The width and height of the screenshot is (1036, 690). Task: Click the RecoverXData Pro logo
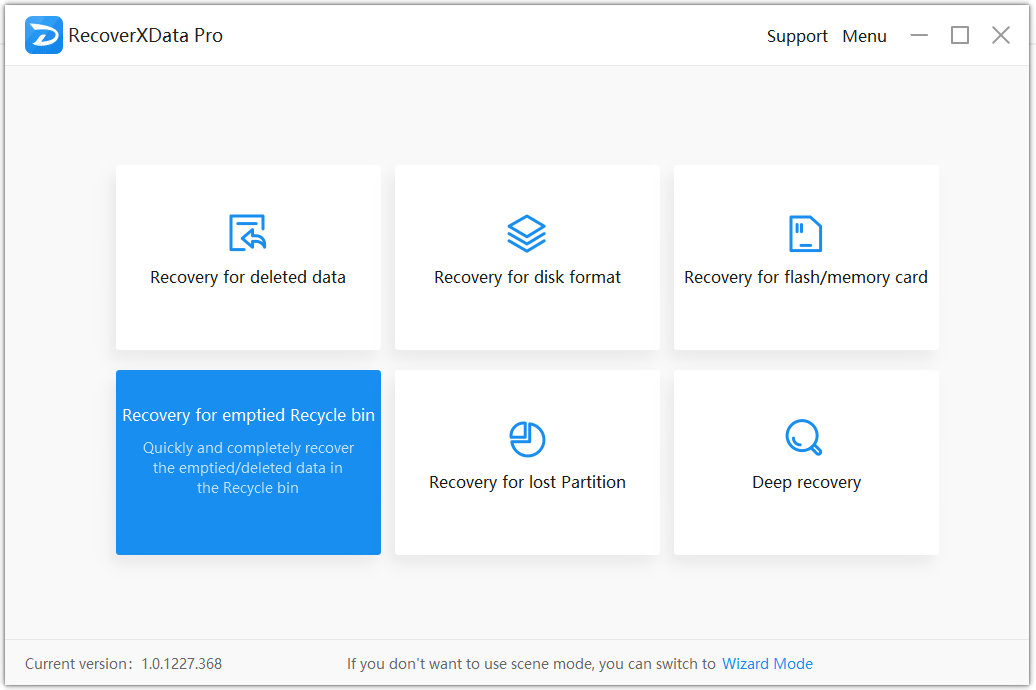123,35
